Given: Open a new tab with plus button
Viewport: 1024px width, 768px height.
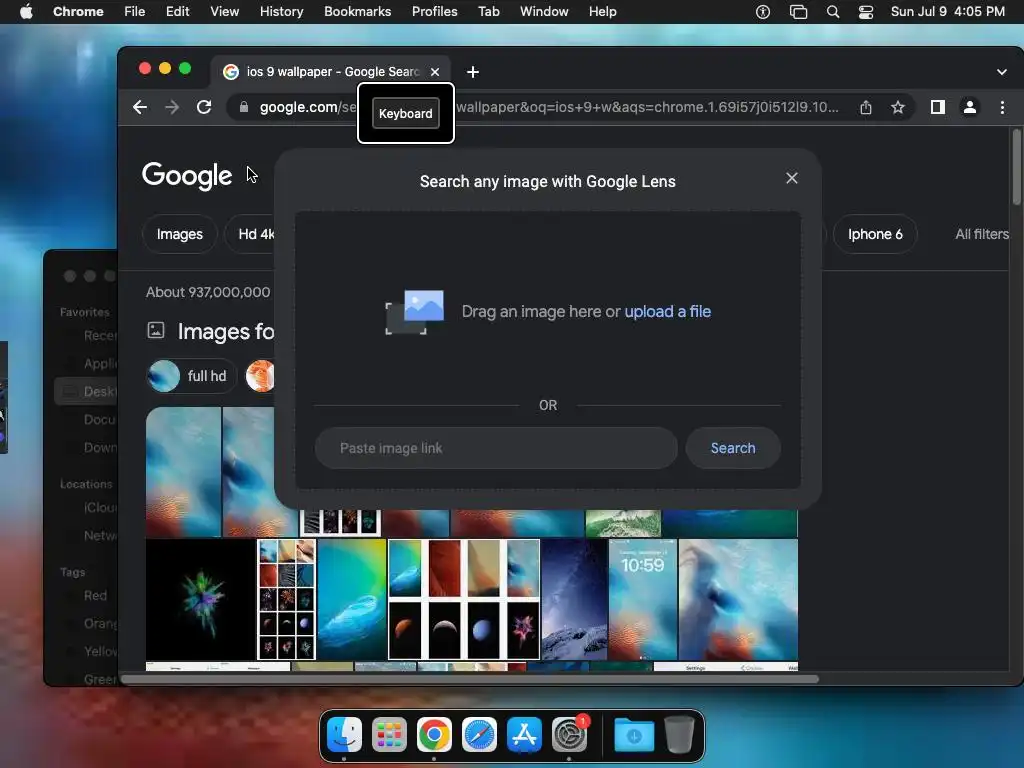Looking at the screenshot, I should pyautogui.click(x=473, y=72).
